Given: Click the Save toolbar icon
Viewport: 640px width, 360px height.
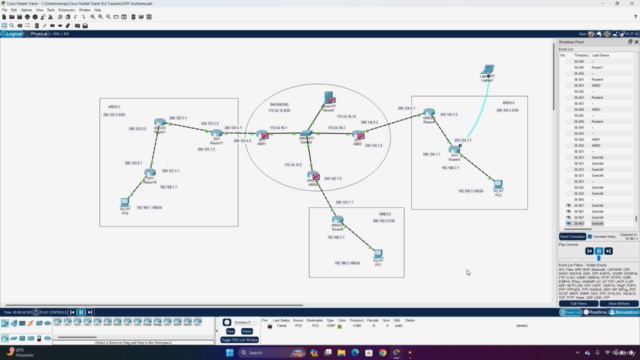Looking at the screenshot, I should pos(20,17).
